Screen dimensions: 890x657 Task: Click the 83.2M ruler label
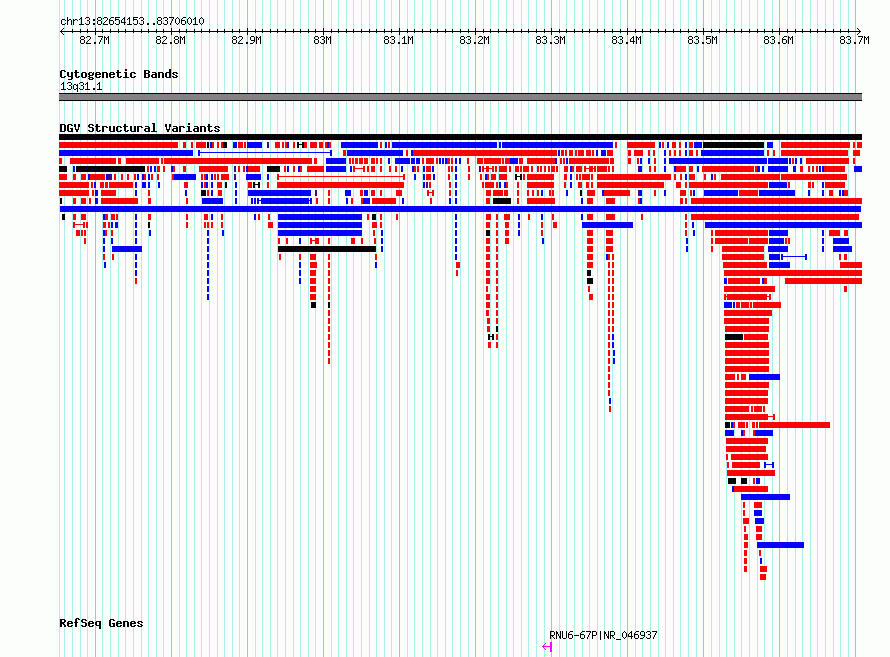475,40
